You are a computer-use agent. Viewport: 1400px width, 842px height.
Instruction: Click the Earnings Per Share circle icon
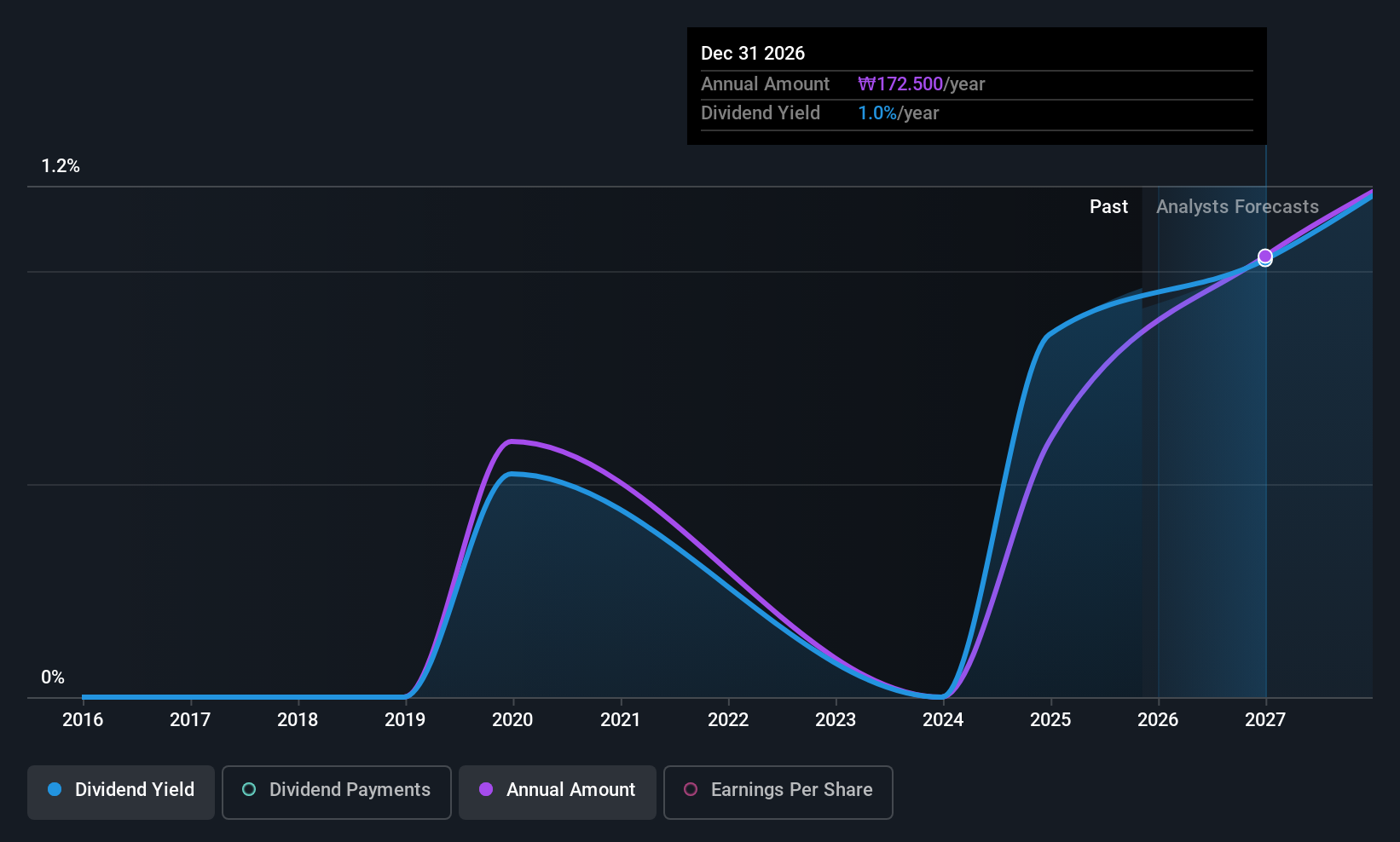tap(691, 790)
